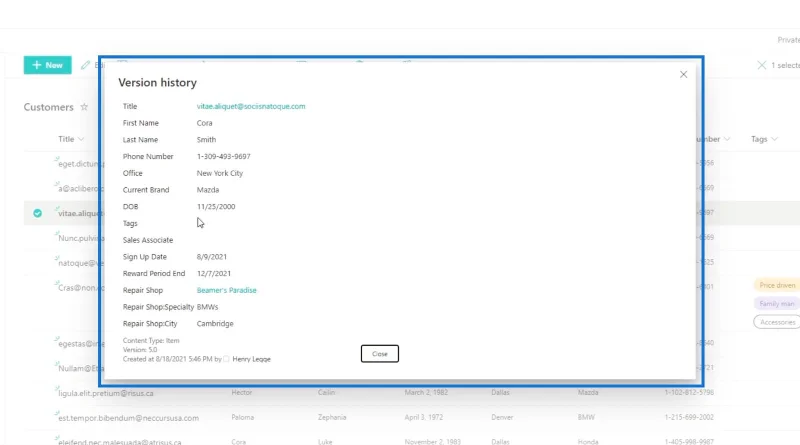
Task: Click the Close button in Version history
Action: click(x=380, y=354)
